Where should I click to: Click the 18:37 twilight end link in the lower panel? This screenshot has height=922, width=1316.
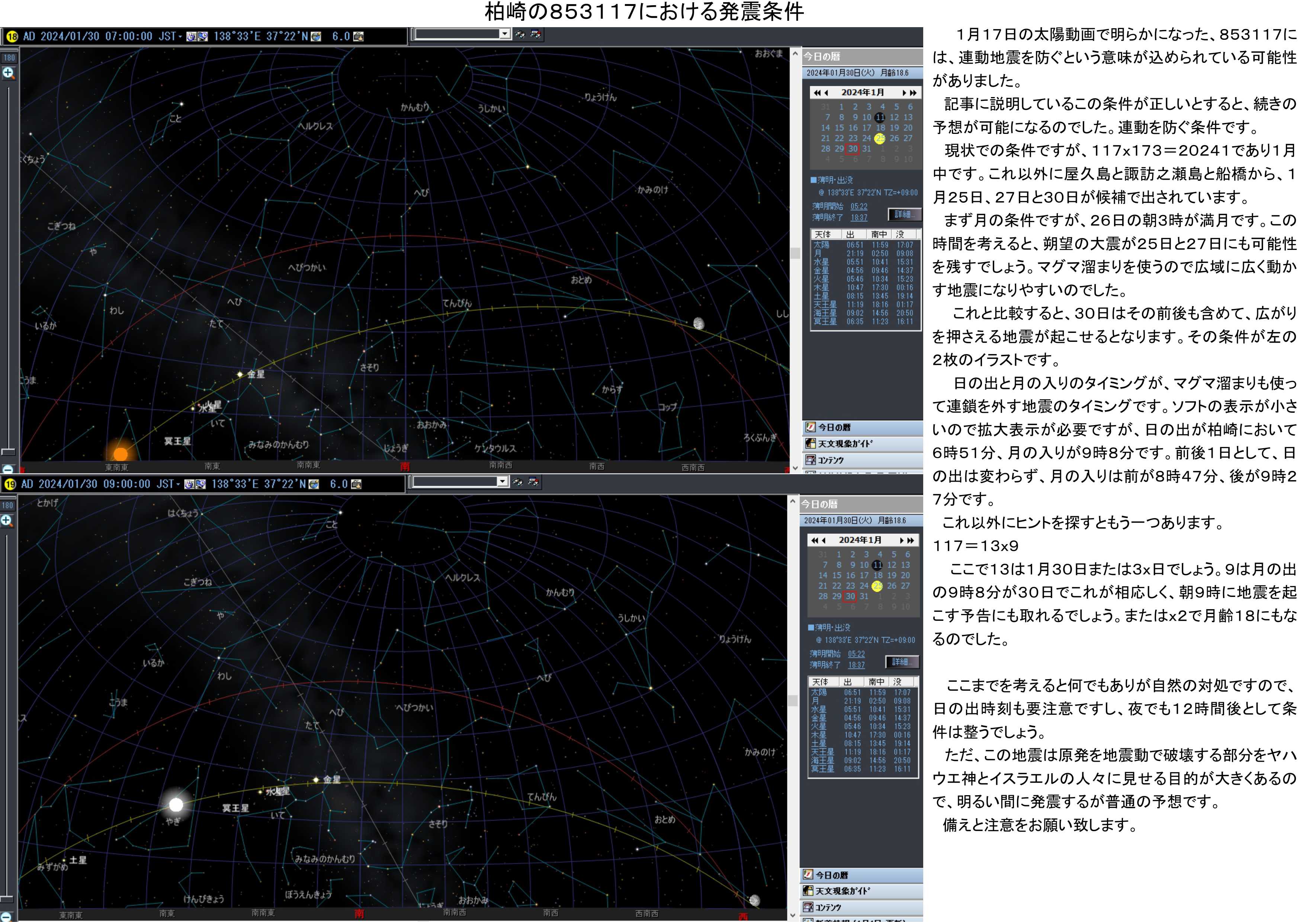[856, 665]
